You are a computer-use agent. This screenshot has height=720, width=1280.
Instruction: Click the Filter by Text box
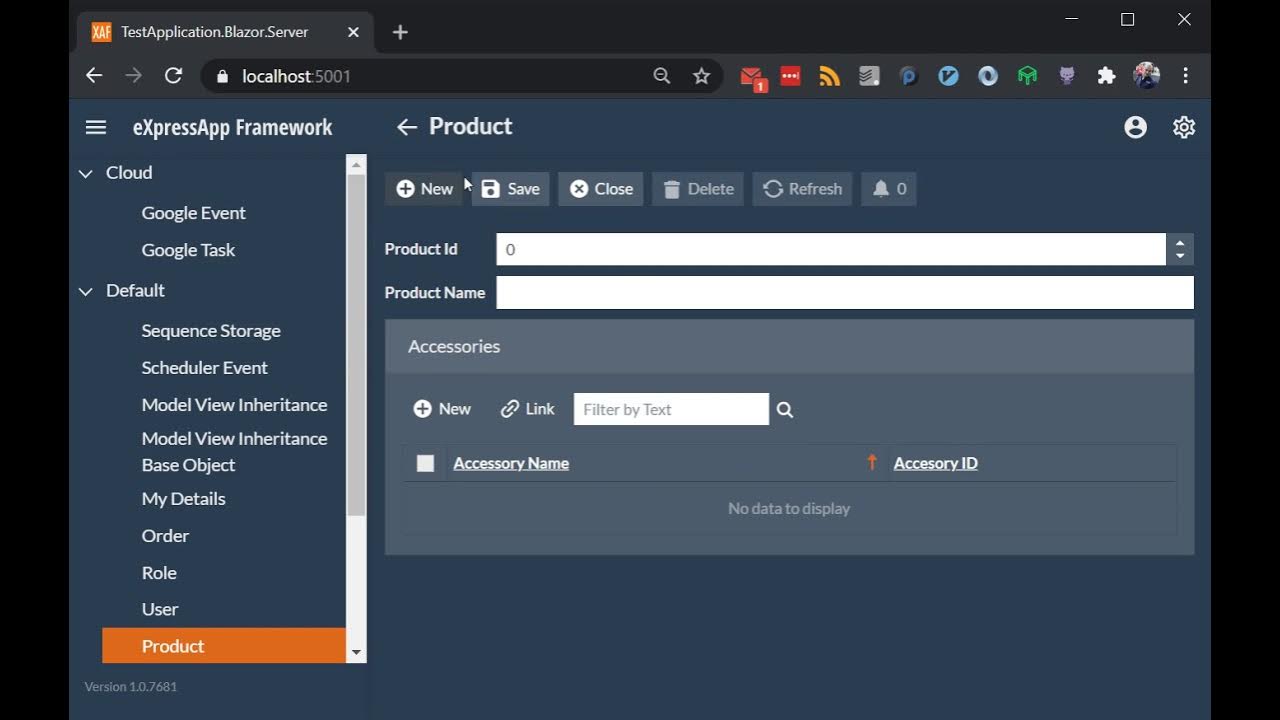click(x=671, y=409)
